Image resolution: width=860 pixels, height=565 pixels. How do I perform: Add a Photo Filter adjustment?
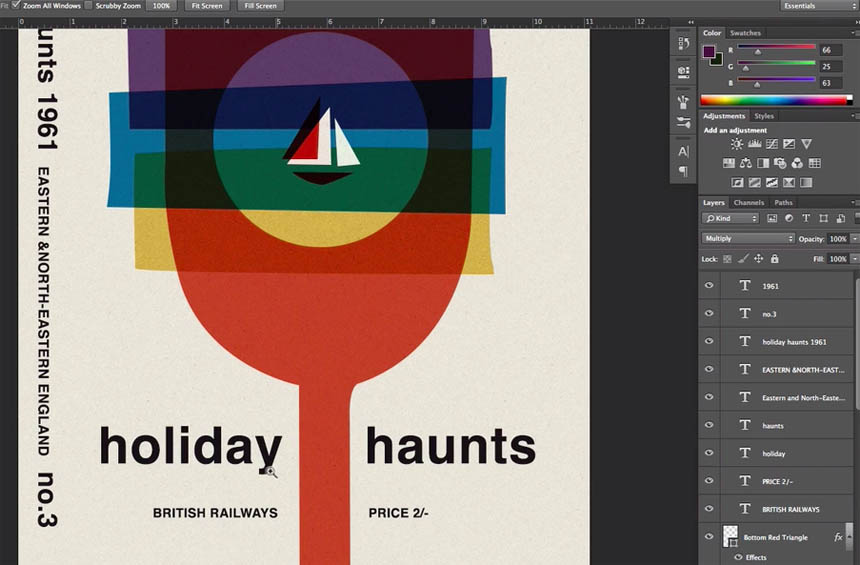pos(780,163)
